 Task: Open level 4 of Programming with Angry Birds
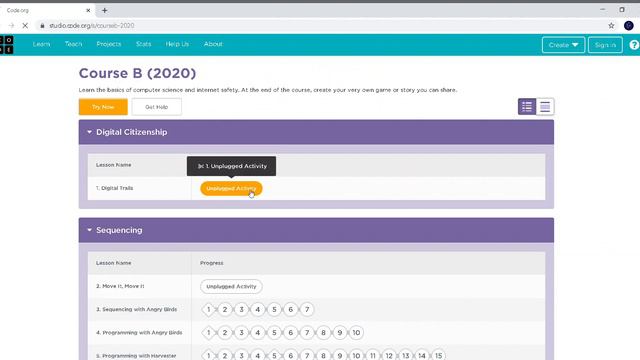[x=258, y=333]
